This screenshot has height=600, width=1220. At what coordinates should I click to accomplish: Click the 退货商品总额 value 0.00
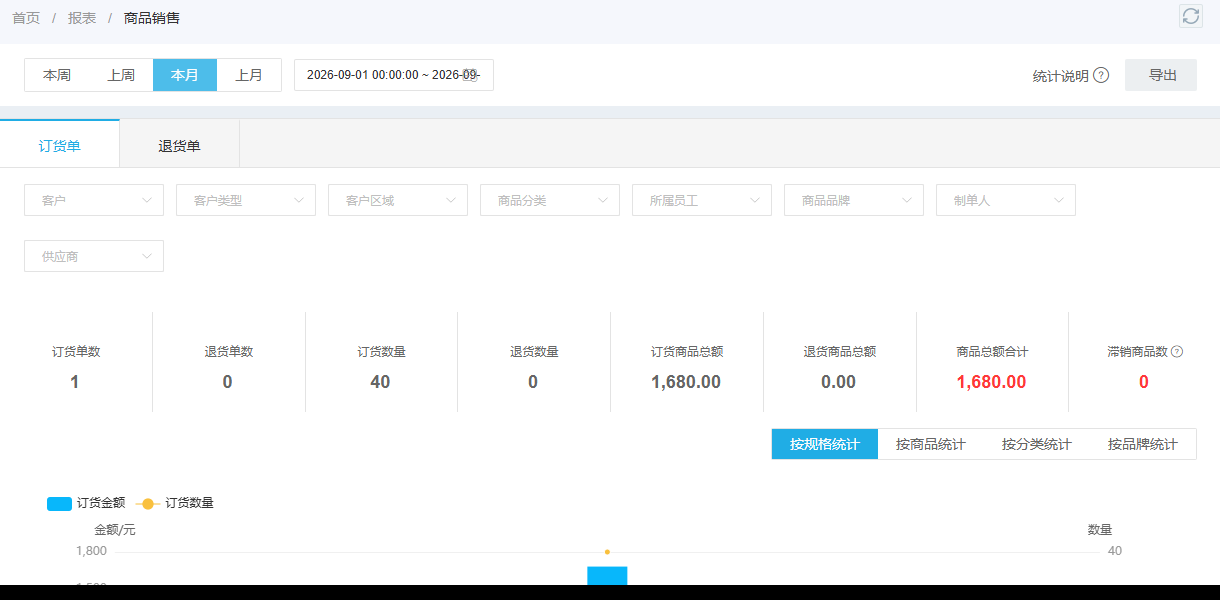coord(839,382)
